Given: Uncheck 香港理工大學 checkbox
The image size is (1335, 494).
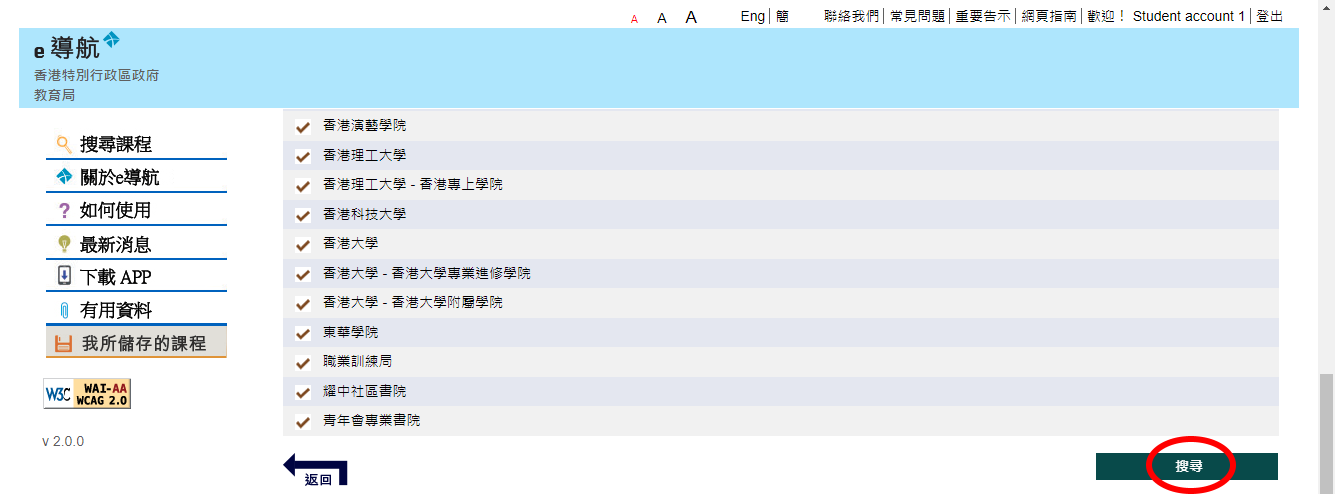Looking at the screenshot, I should pos(302,156).
